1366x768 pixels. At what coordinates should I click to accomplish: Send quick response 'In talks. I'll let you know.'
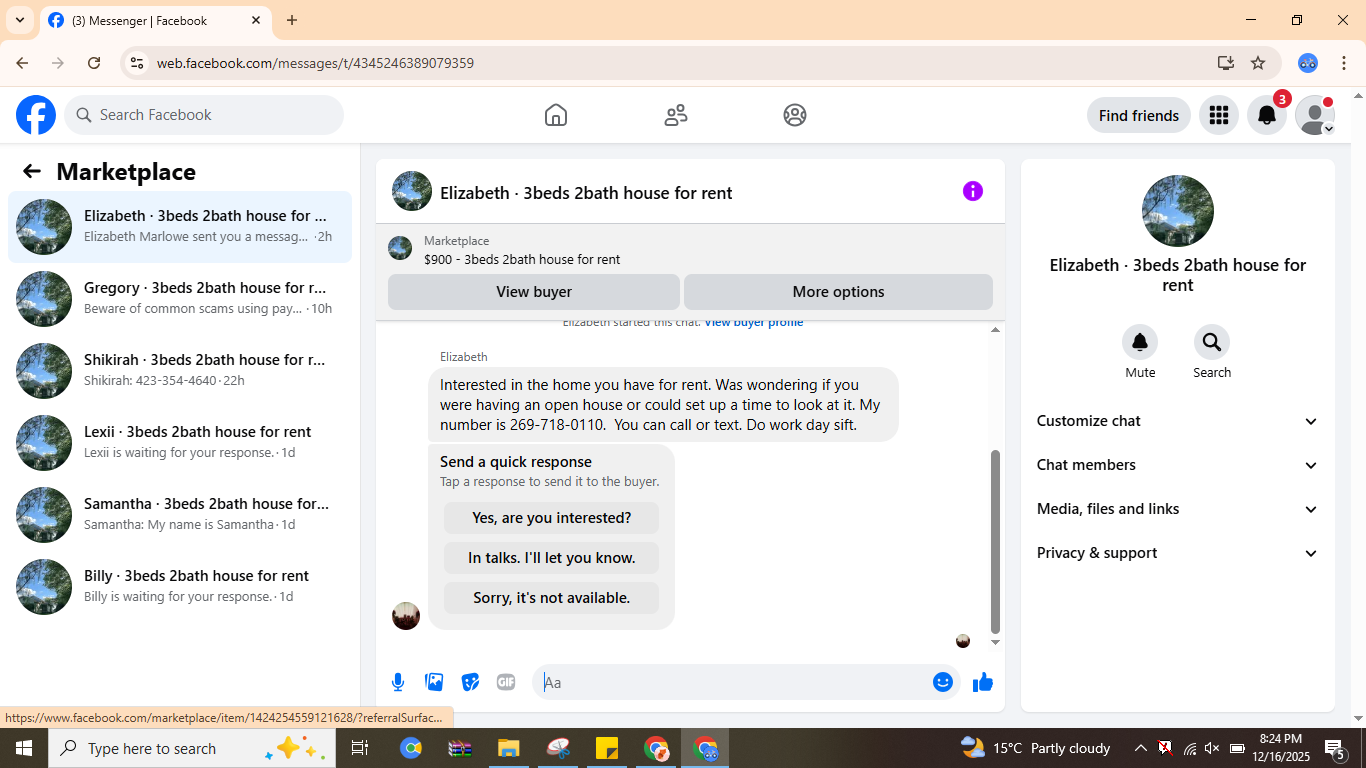[x=551, y=558]
